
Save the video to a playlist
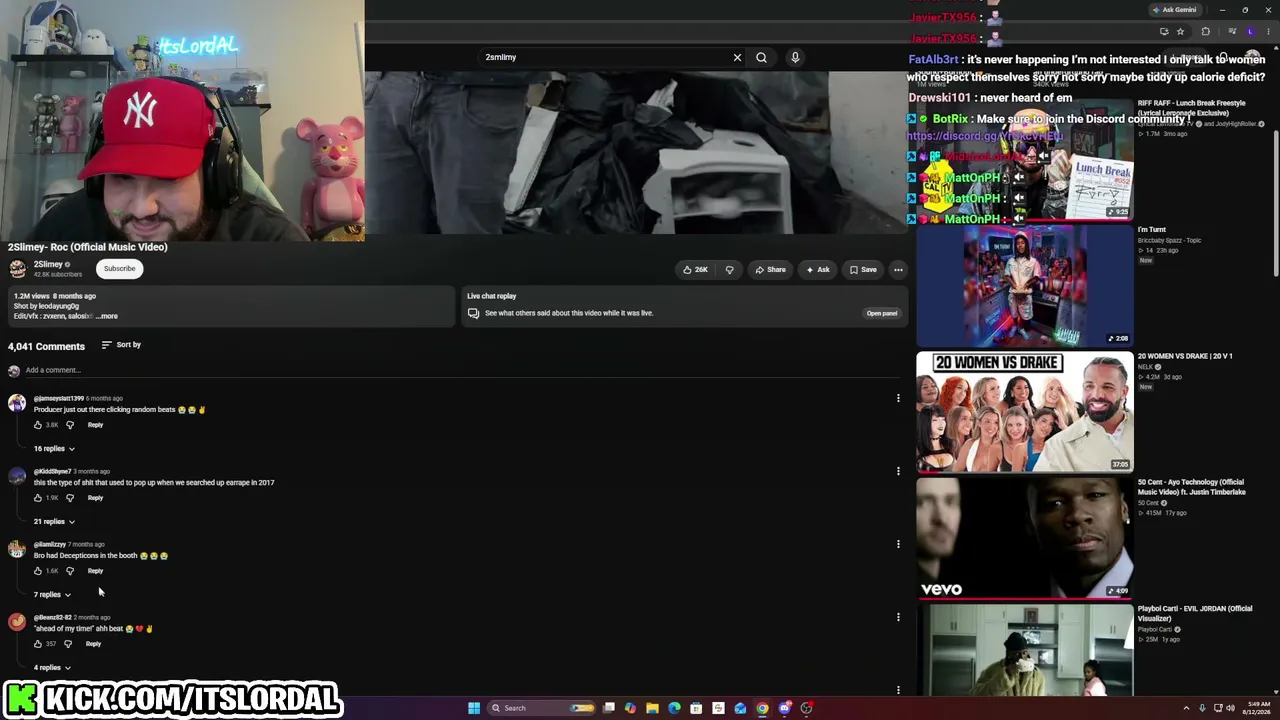pos(863,269)
